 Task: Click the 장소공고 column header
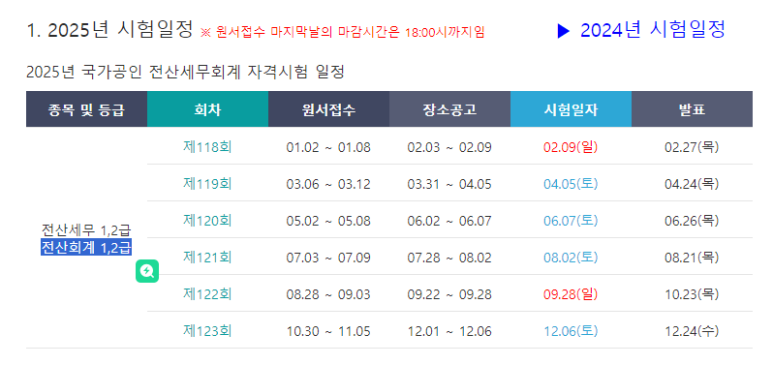coord(450,110)
